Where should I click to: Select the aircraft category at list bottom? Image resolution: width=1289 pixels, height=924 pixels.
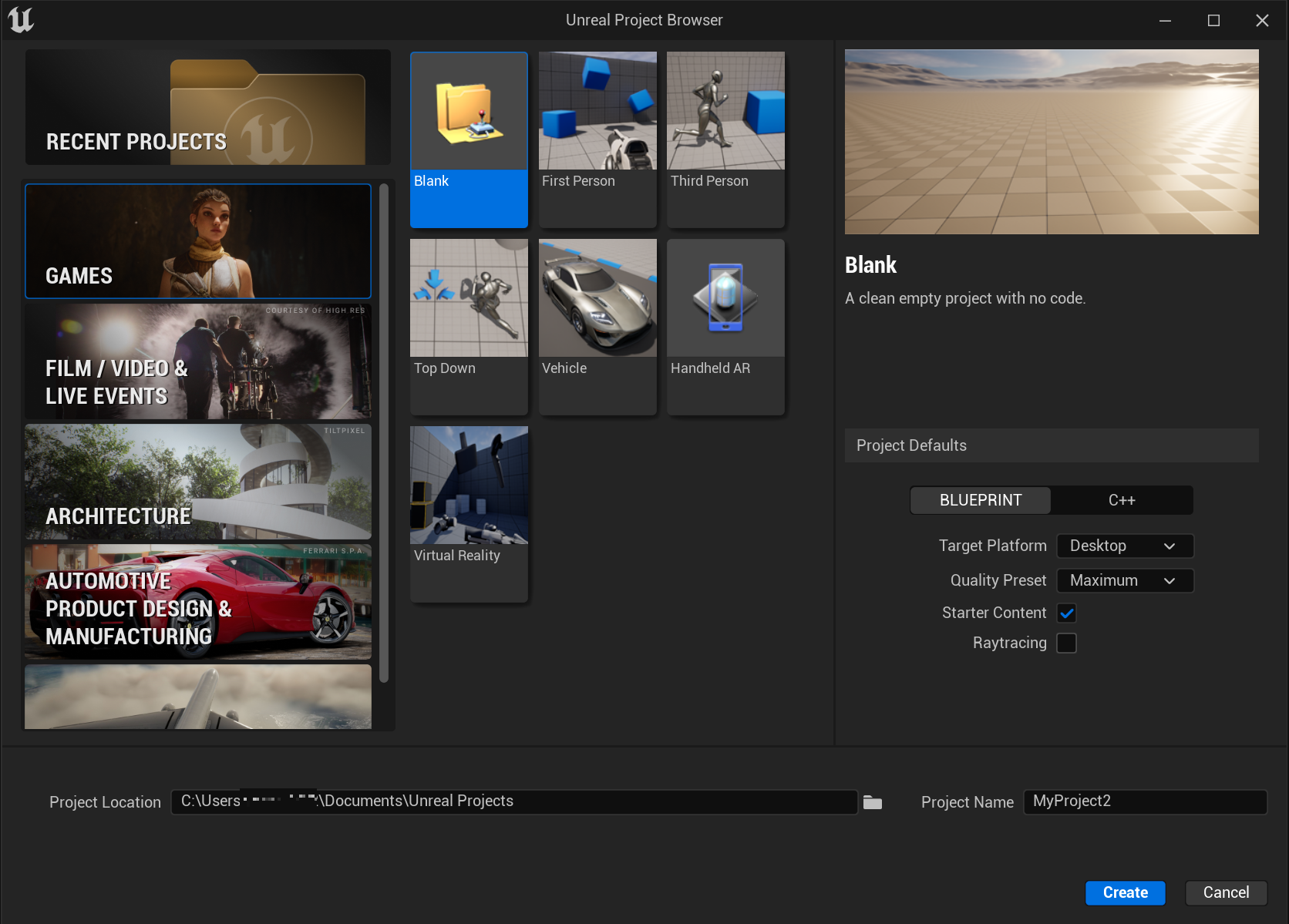point(198,697)
